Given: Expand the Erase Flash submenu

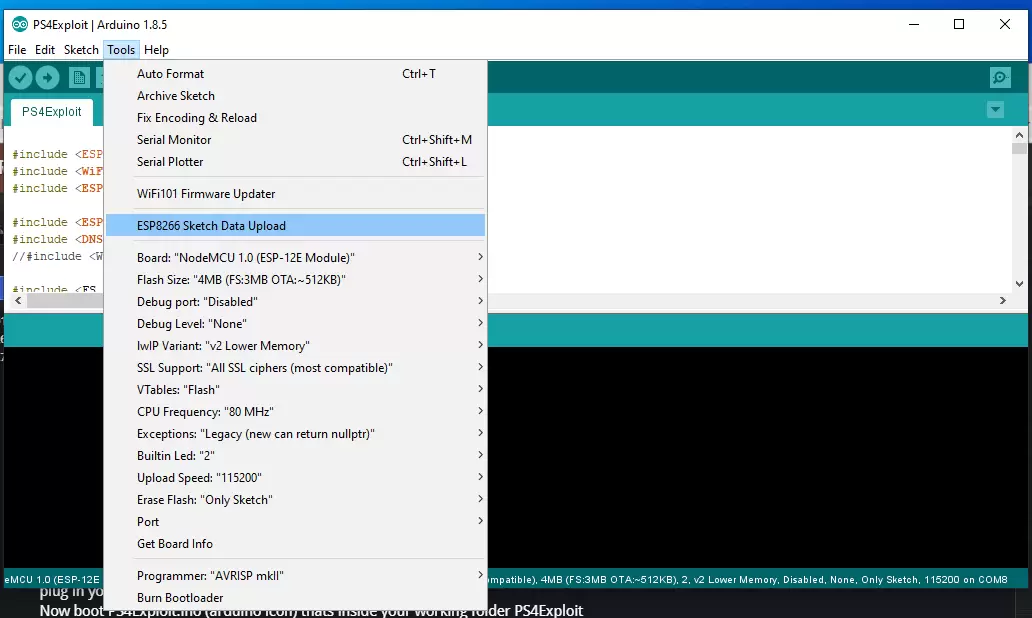Looking at the screenshot, I should click(x=295, y=500).
